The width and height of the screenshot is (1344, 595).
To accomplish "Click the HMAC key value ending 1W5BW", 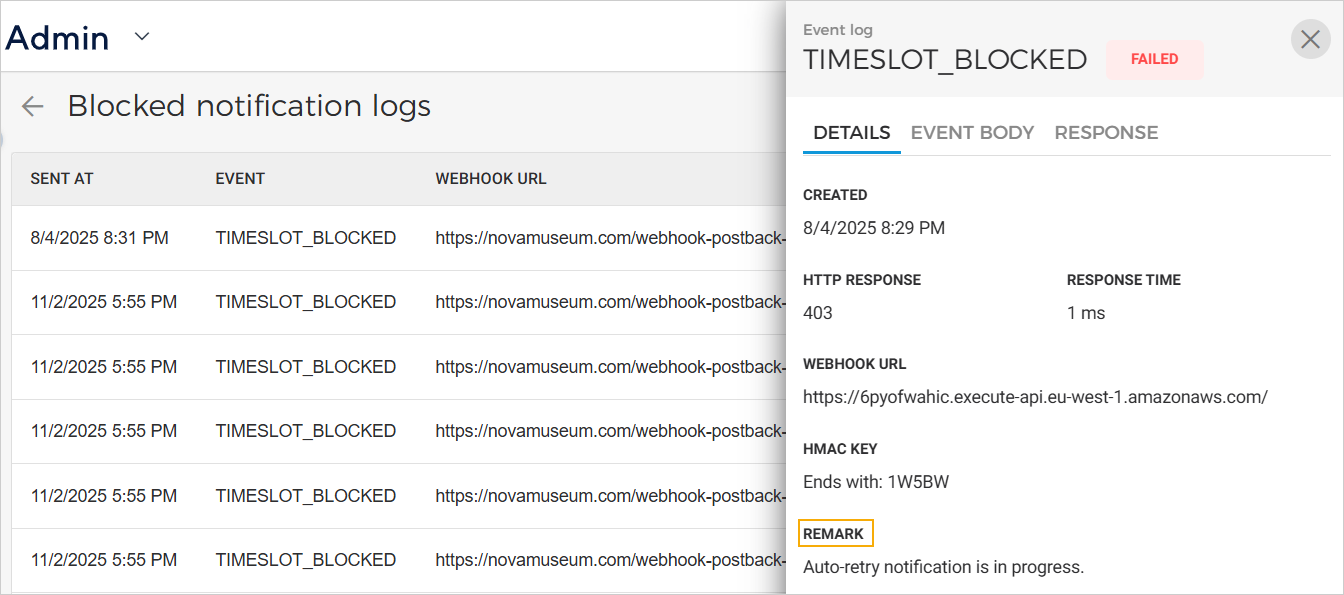I will tap(876, 482).
